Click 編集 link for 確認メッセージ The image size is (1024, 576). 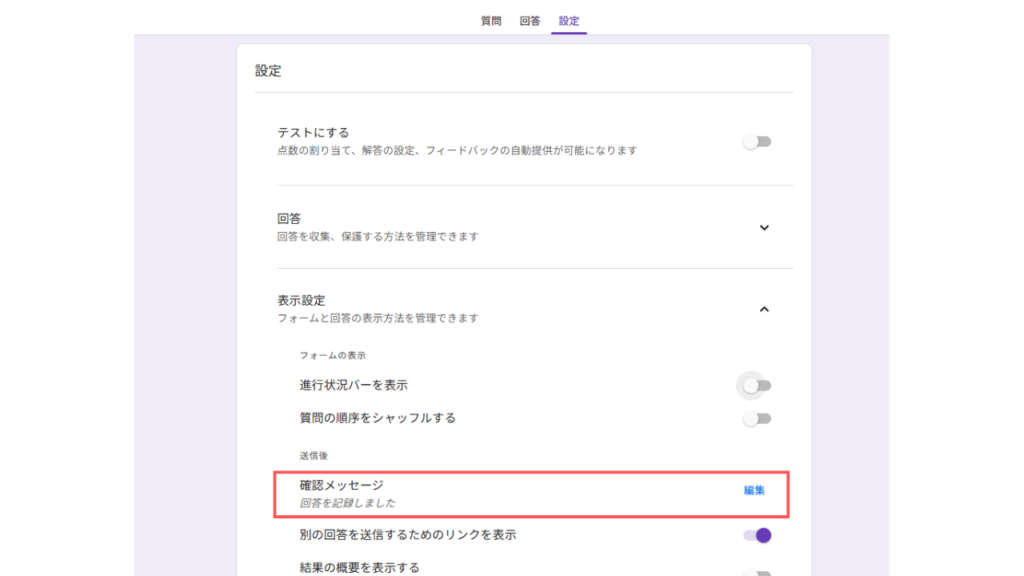click(x=754, y=490)
